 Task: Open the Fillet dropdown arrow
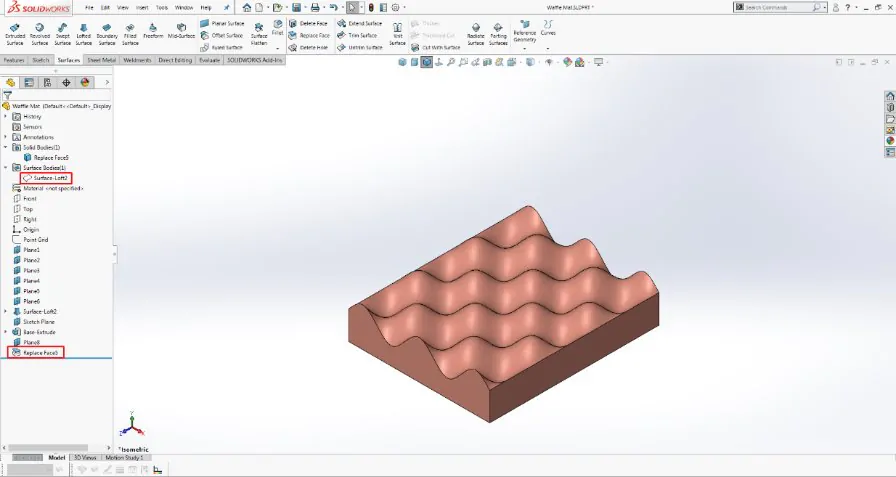[x=278, y=48]
